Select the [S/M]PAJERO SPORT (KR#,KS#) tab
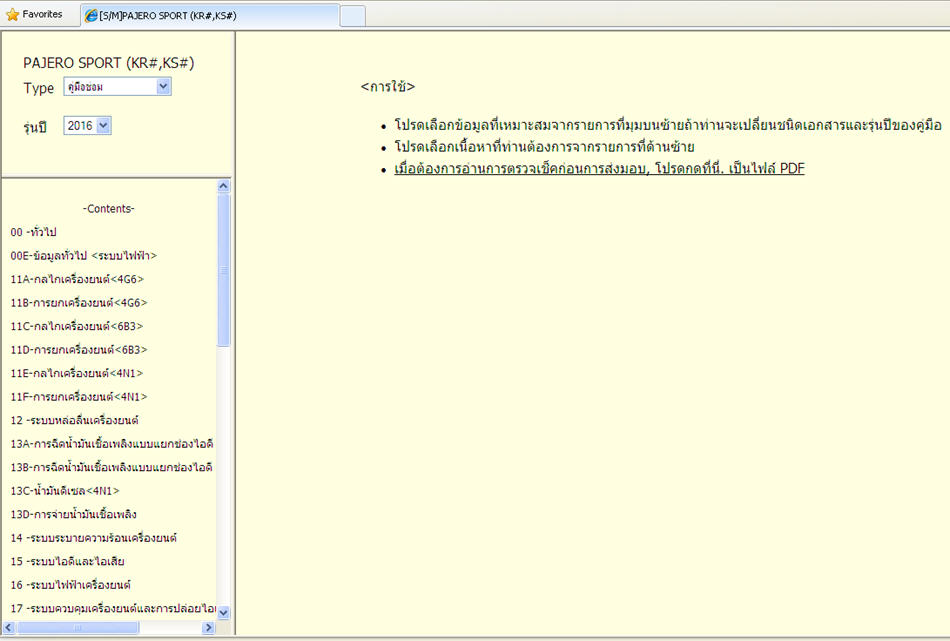The width and height of the screenshot is (950, 641). coord(210,16)
